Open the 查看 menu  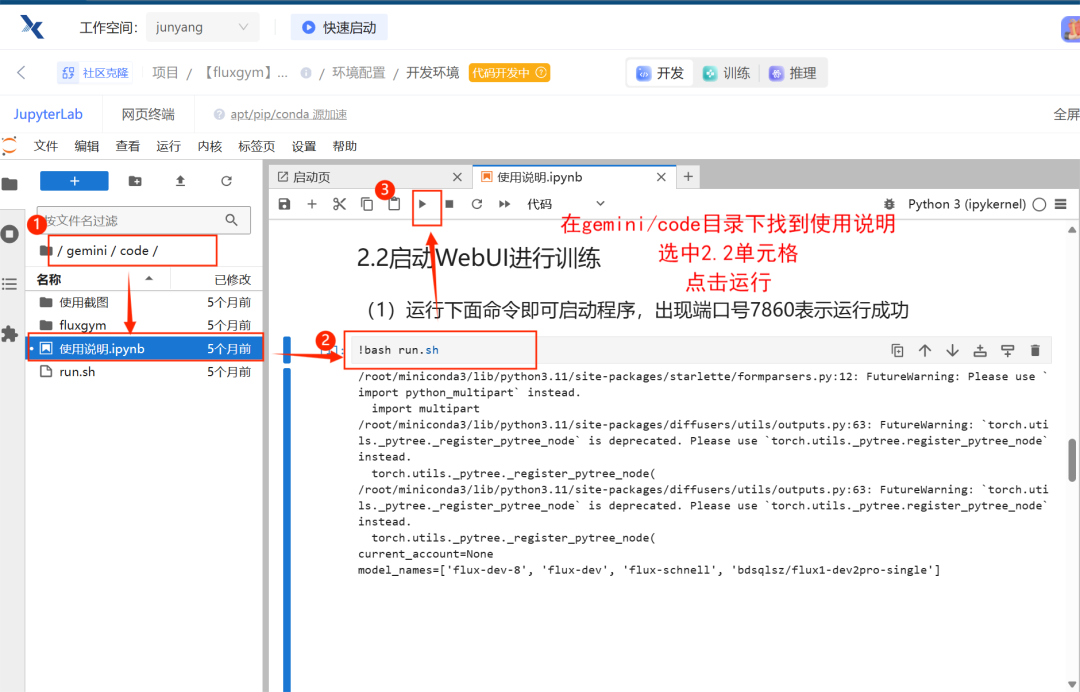127,146
